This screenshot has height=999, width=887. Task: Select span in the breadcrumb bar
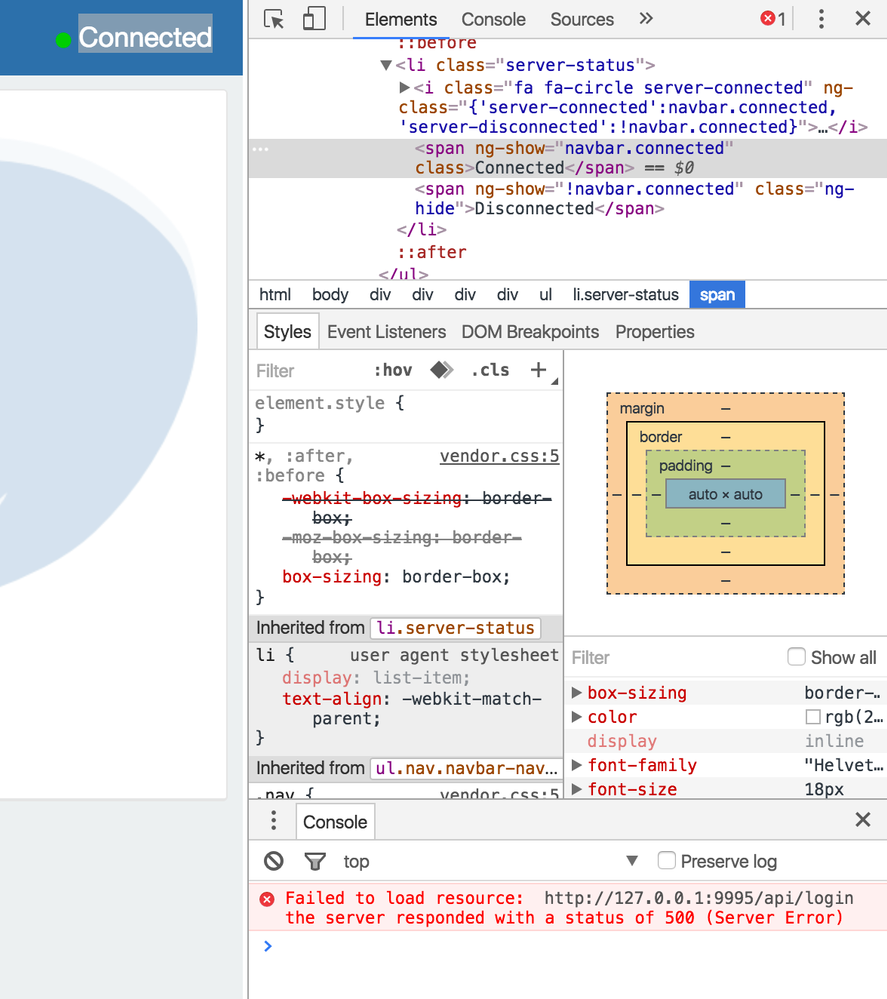pyautogui.click(x=717, y=294)
